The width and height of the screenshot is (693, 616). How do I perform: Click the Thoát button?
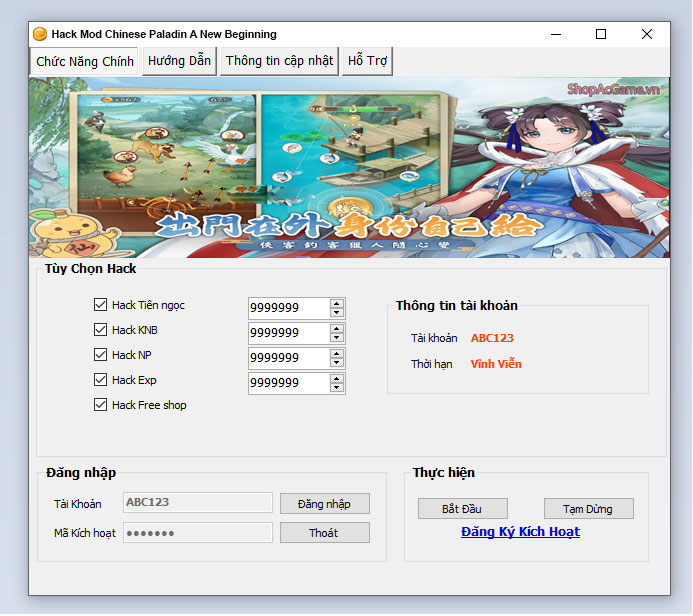click(325, 533)
